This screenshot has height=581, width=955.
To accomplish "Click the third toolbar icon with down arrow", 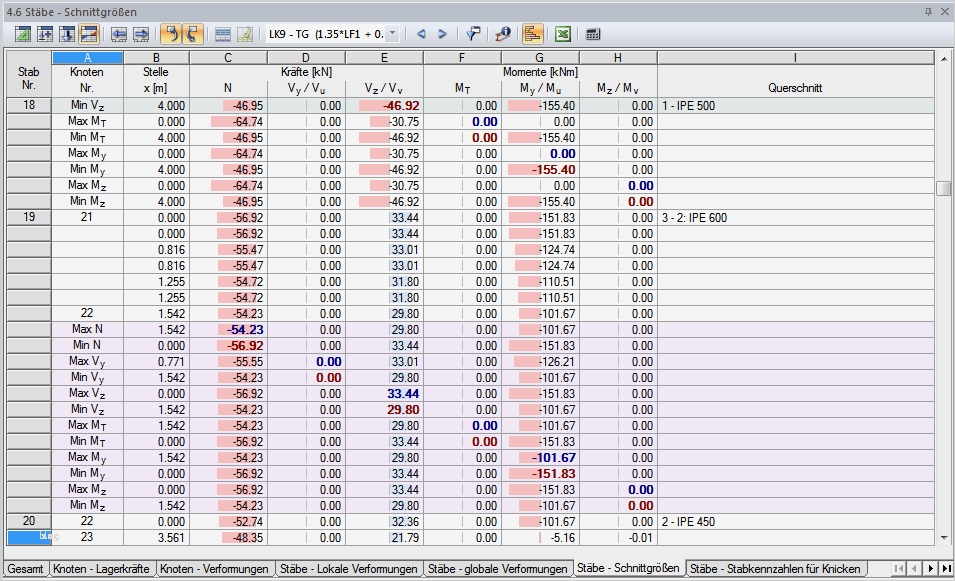I will (x=66, y=34).
